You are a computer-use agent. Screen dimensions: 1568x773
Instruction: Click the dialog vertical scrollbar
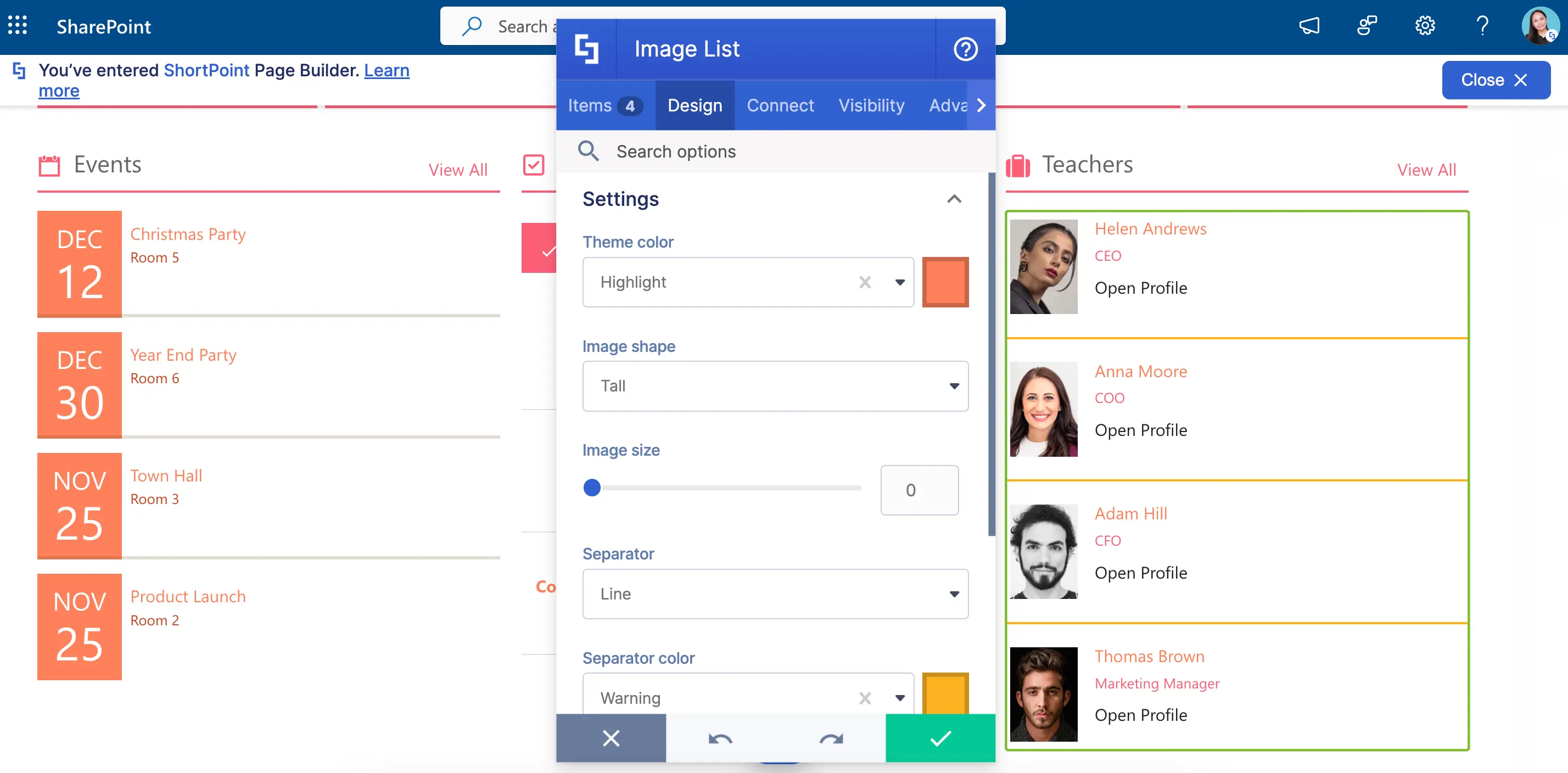(991, 354)
